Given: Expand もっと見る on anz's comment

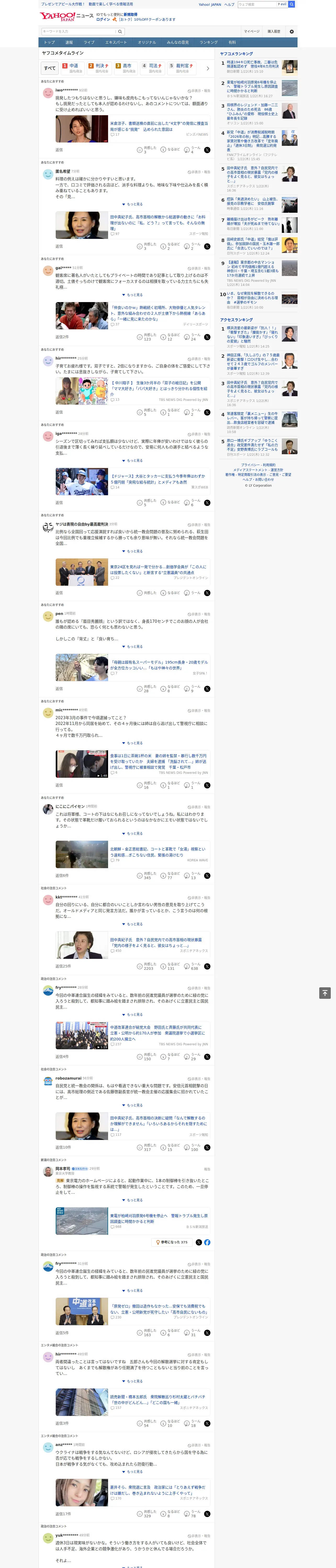Looking at the screenshot, I should click(x=132, y=1472).
